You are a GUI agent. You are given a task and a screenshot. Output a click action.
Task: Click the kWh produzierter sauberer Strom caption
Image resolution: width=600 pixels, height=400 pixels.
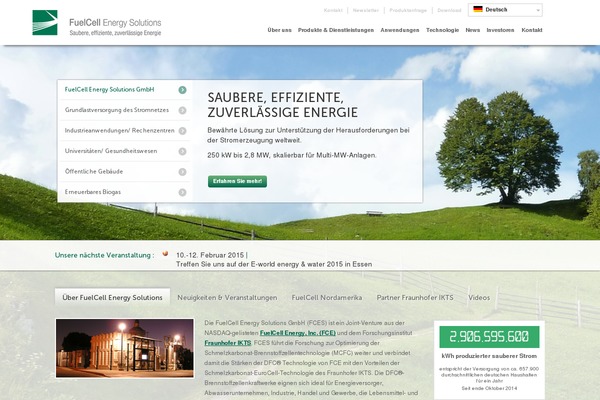pyautogui.click(x=489, y=356)
